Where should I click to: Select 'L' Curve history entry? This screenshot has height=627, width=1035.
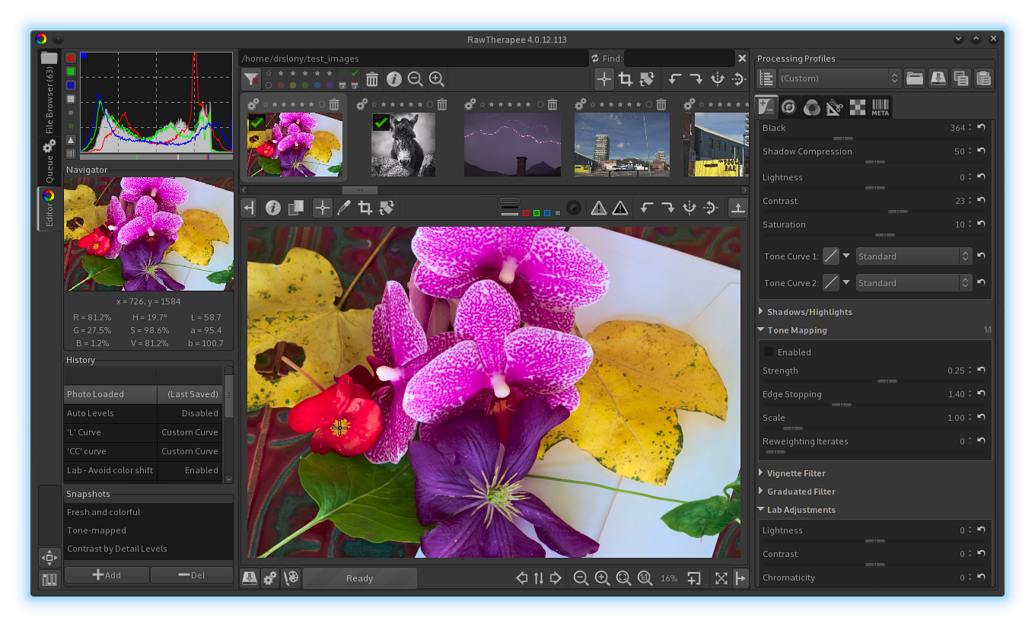click(110, 432)
